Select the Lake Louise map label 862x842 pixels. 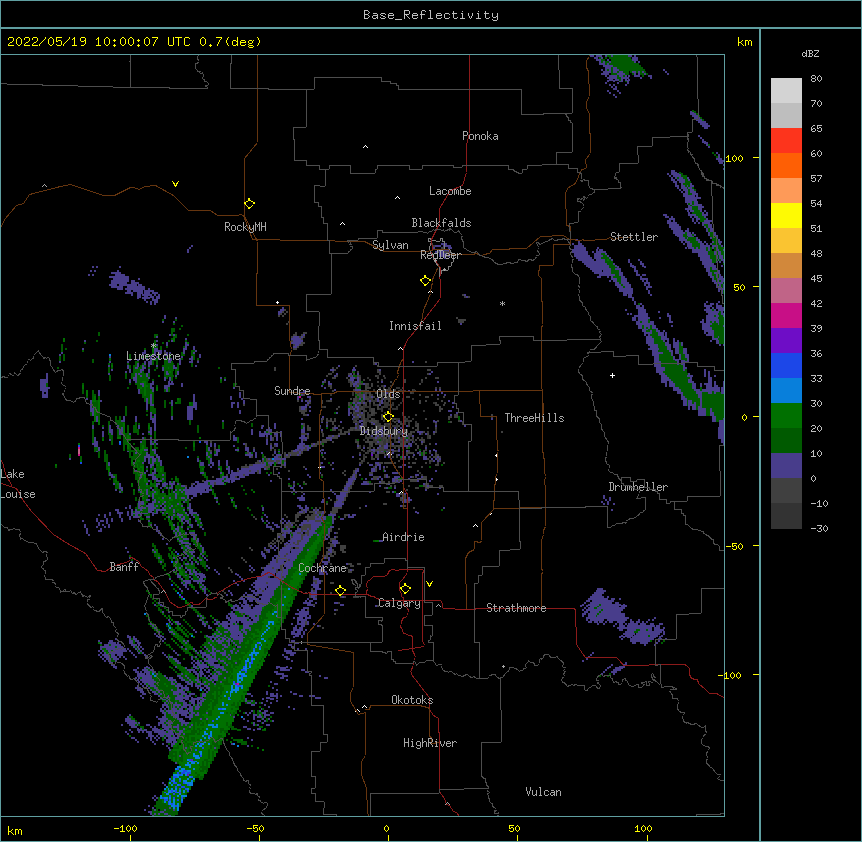tap(16, 484)
